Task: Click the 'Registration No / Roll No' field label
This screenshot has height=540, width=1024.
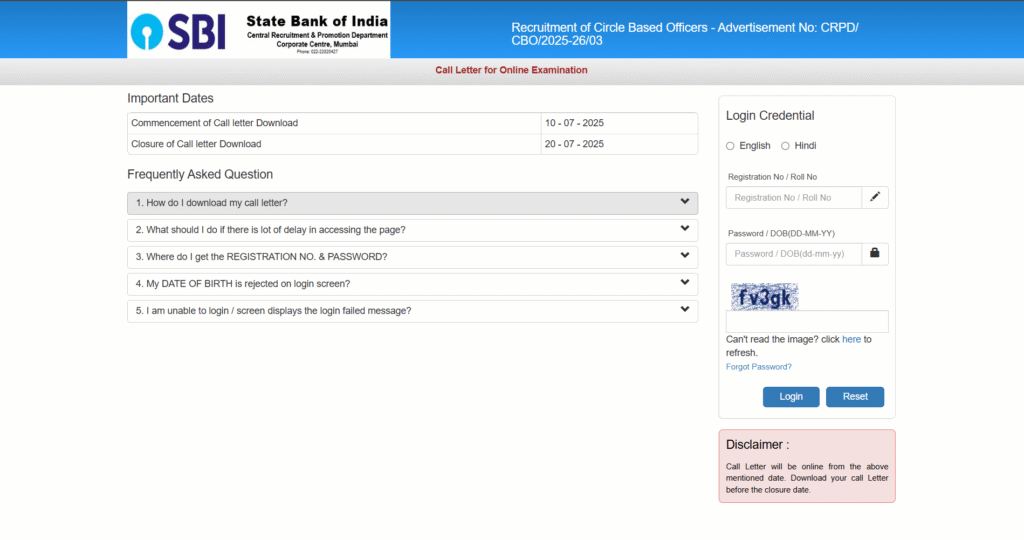Action: pos(772,177)
